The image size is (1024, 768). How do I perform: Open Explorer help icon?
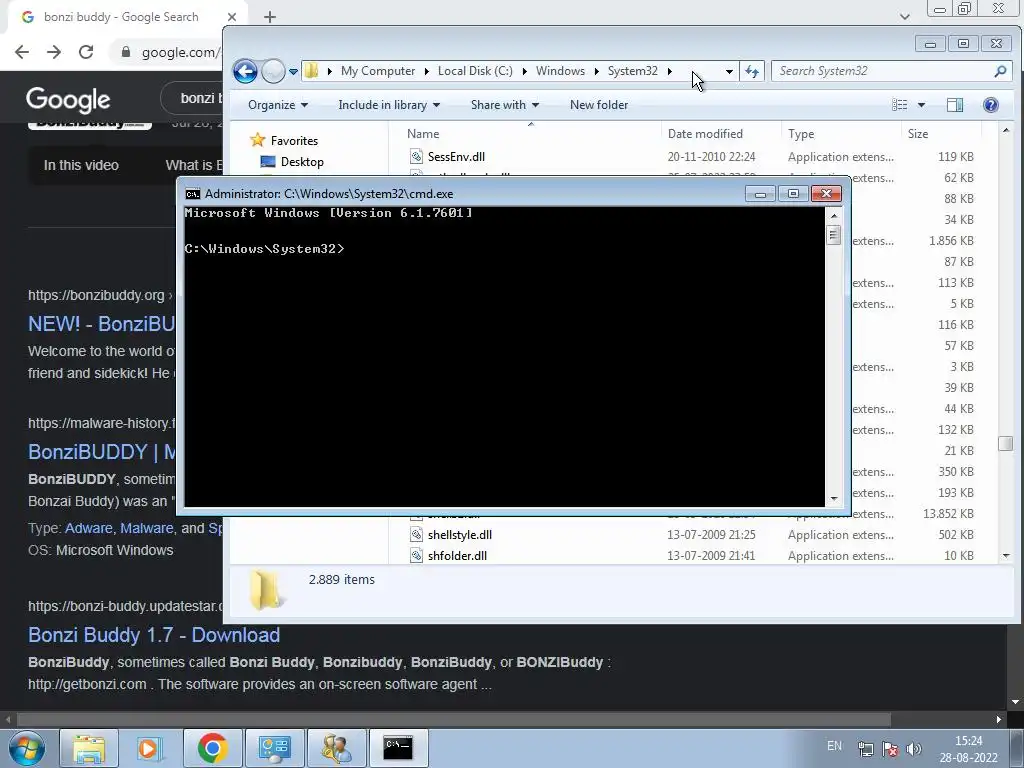991,104
